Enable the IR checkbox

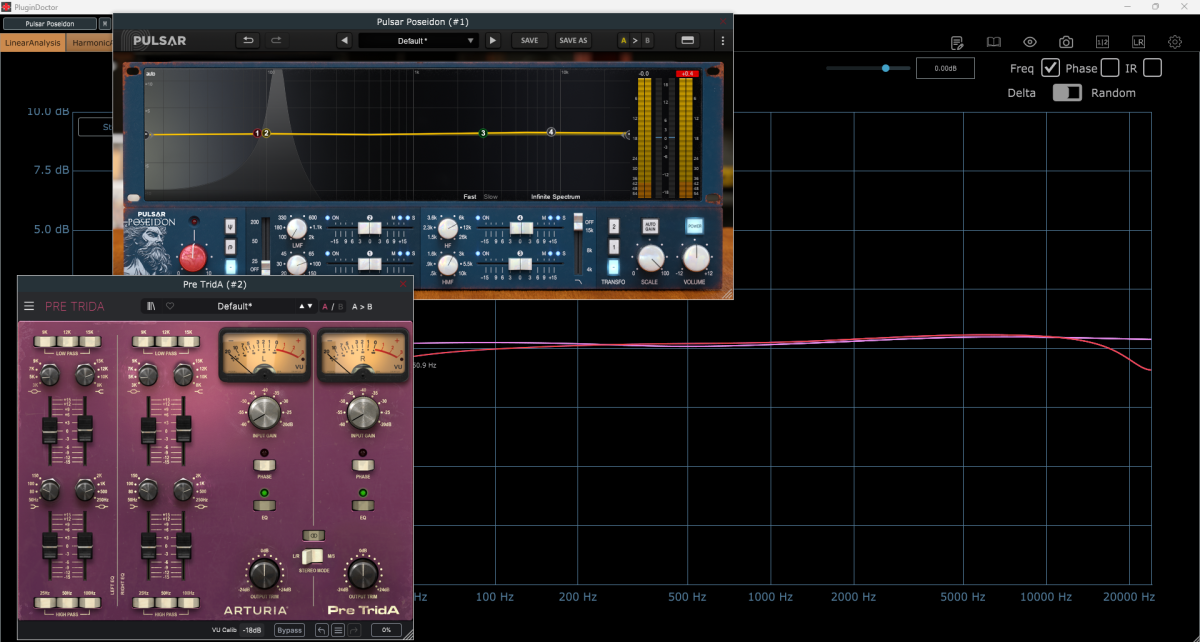tap(1152, 68)
